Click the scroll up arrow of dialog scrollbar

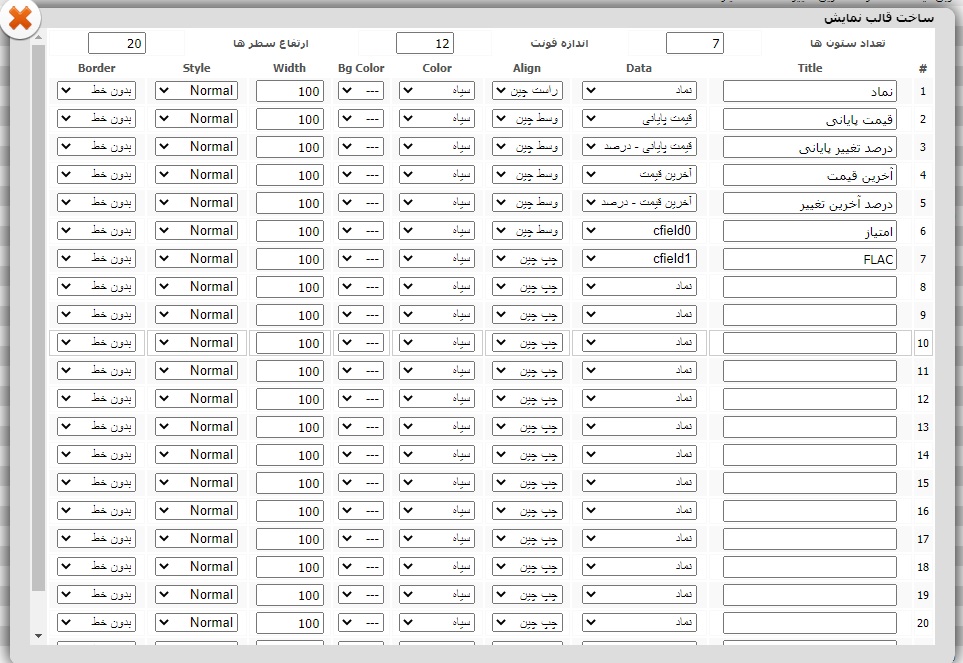click(x=38, y=37)
